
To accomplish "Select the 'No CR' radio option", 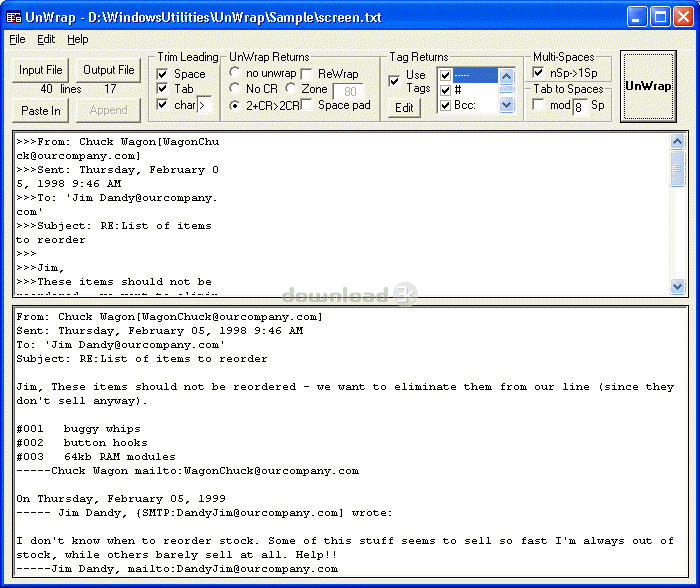I will [235, 89].
